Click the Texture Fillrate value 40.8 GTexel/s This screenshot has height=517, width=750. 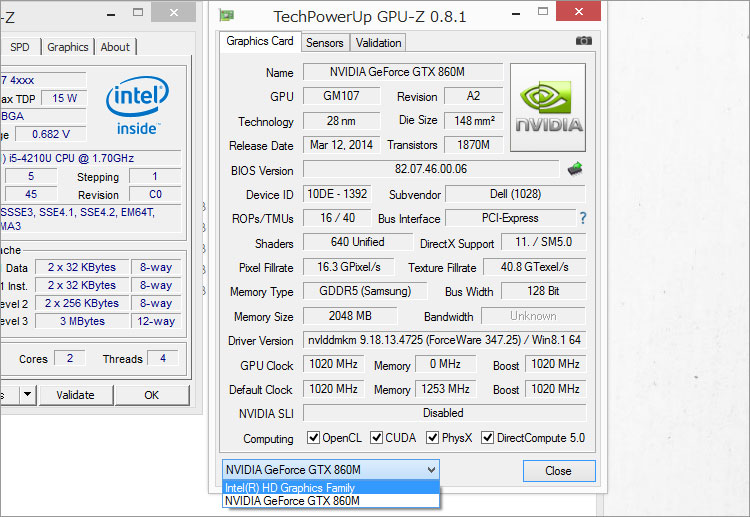[534, 267]
